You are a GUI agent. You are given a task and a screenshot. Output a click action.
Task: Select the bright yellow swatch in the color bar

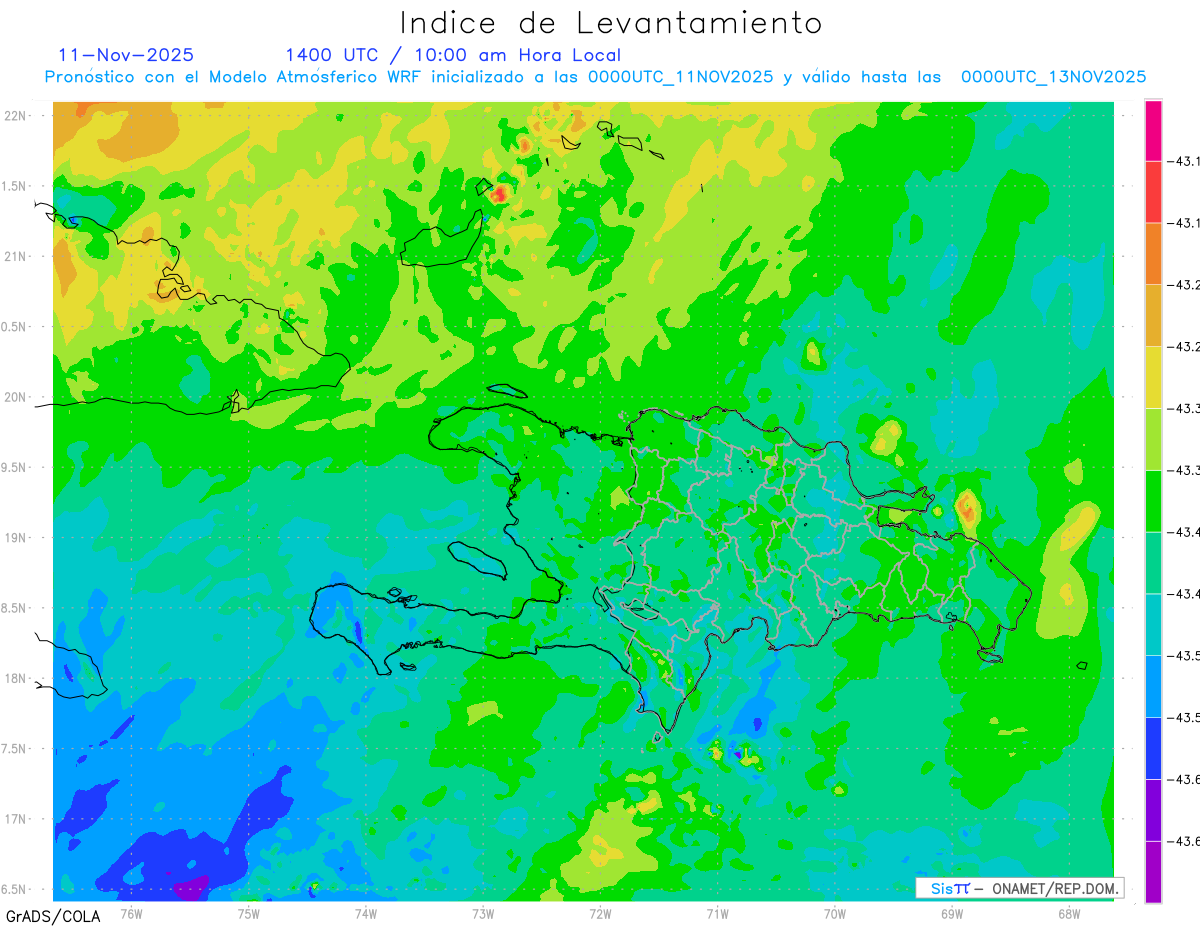1153,377
